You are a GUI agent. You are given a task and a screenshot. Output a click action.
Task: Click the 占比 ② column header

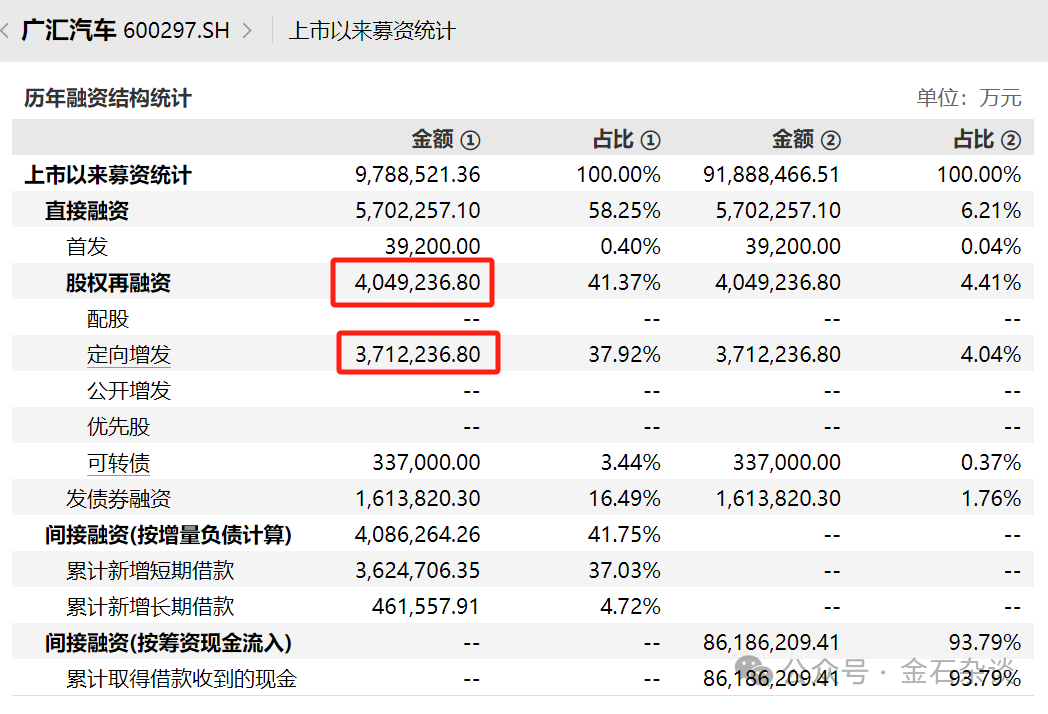pos(987,139)
